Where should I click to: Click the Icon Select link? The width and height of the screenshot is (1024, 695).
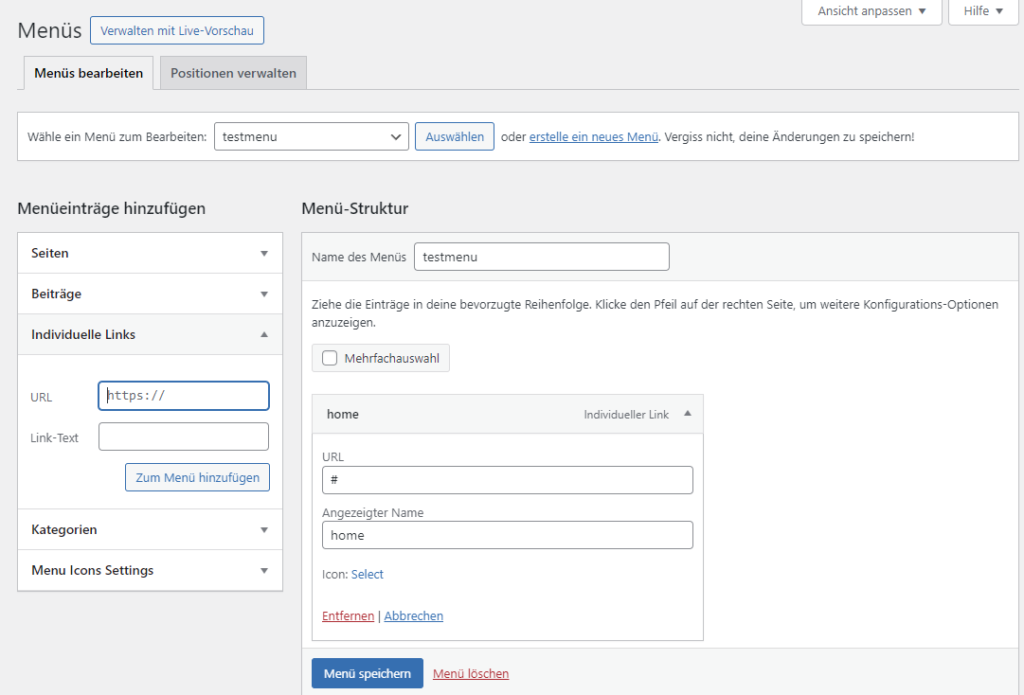click(367, 574)
